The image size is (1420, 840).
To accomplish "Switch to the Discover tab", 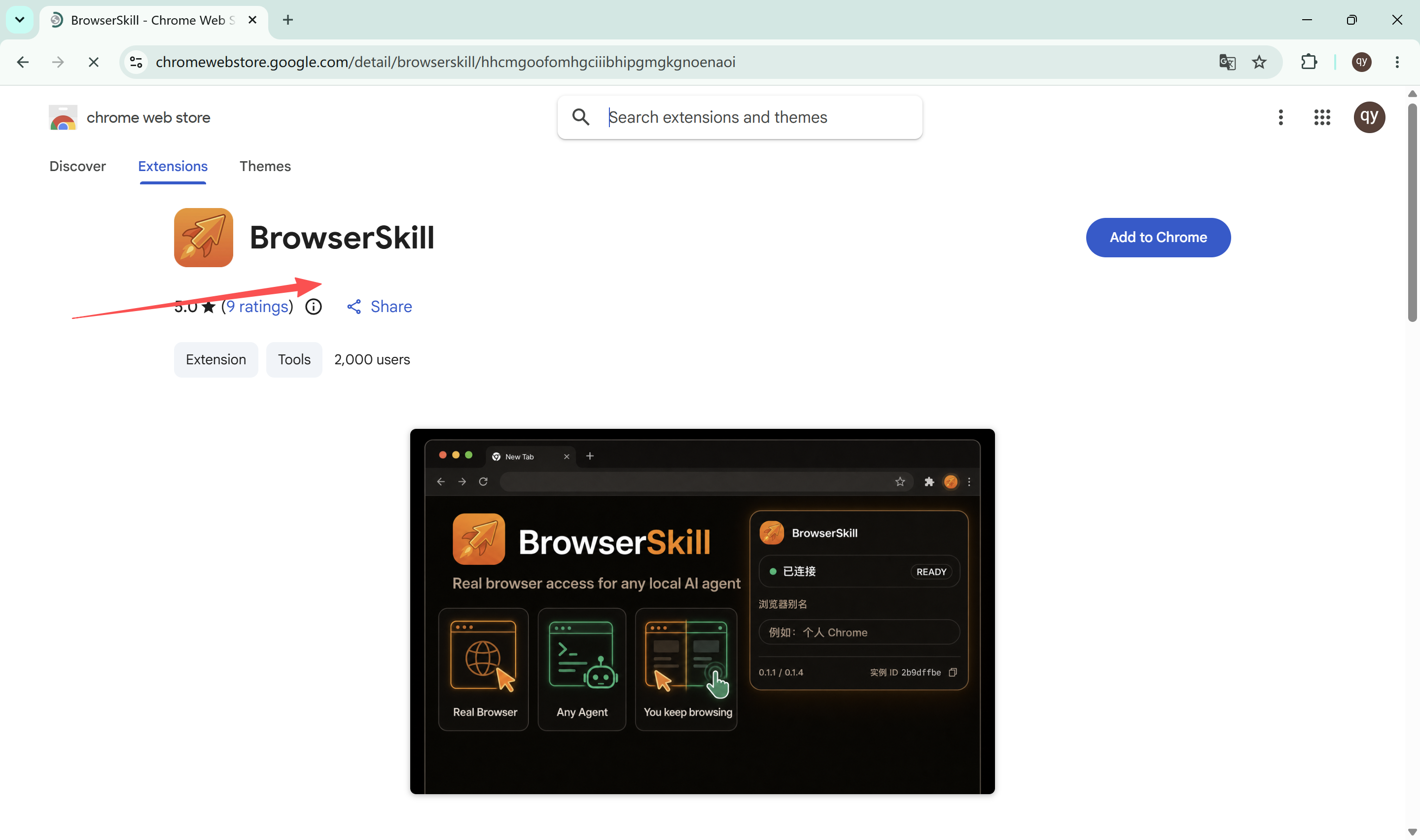I will click(x=77, y=166).
